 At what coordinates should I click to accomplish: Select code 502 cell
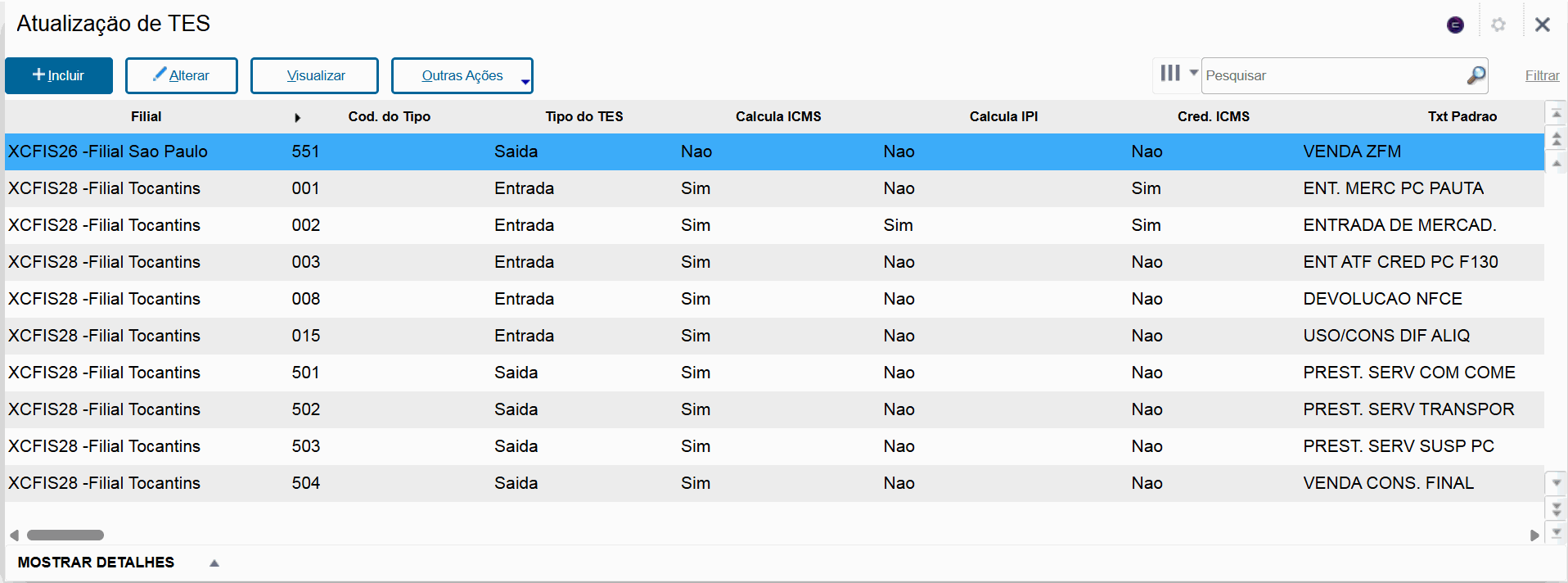(305, 409)
